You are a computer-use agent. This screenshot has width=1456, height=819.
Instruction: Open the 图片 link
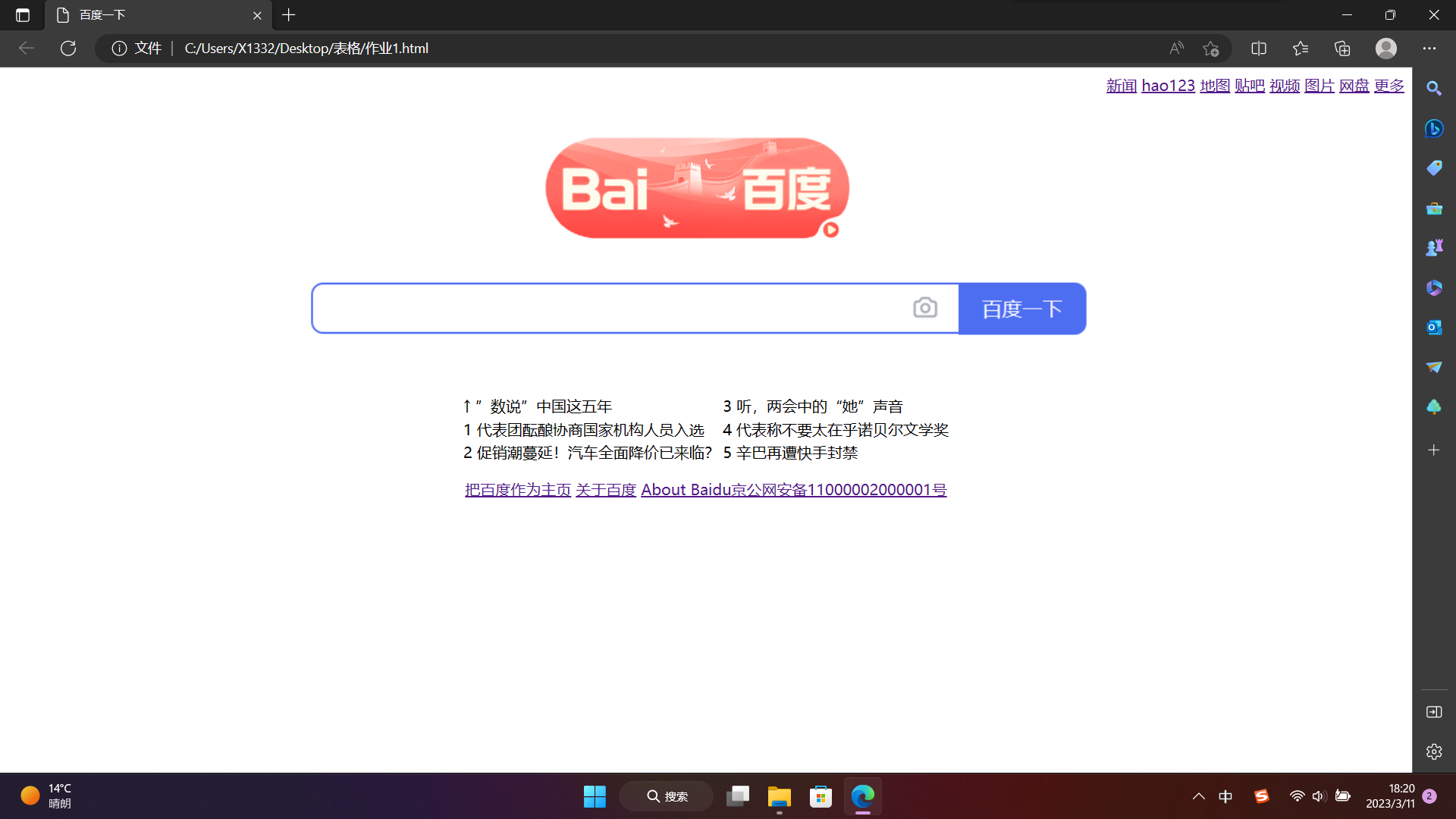pyautogui.click(x=1319, y=86)
